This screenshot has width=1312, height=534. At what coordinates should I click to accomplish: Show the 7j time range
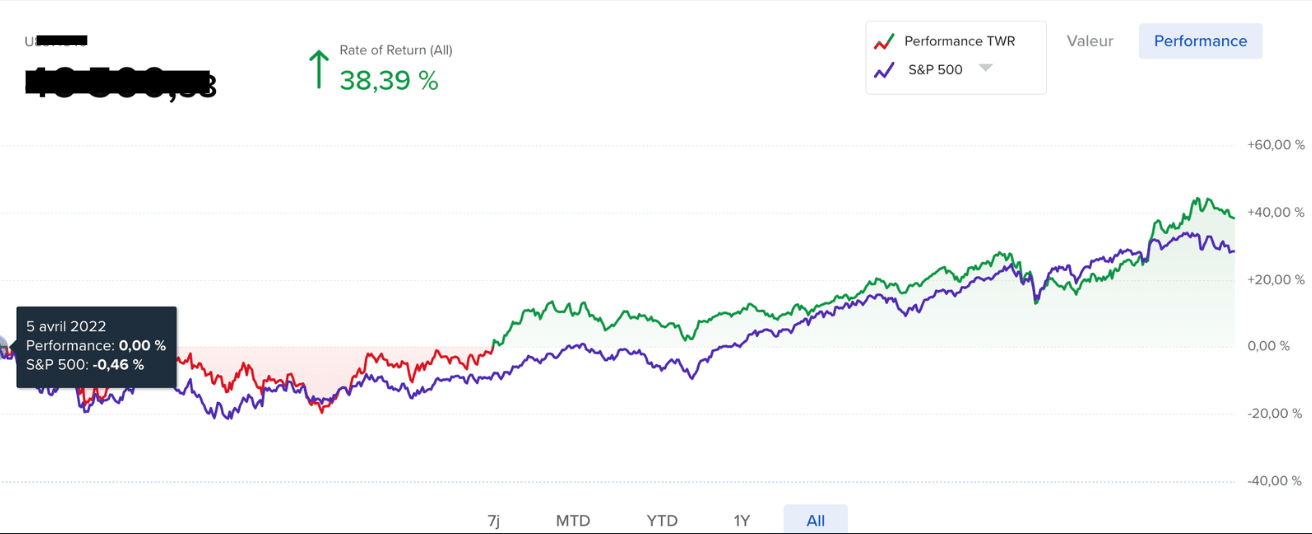coord(493,520)
